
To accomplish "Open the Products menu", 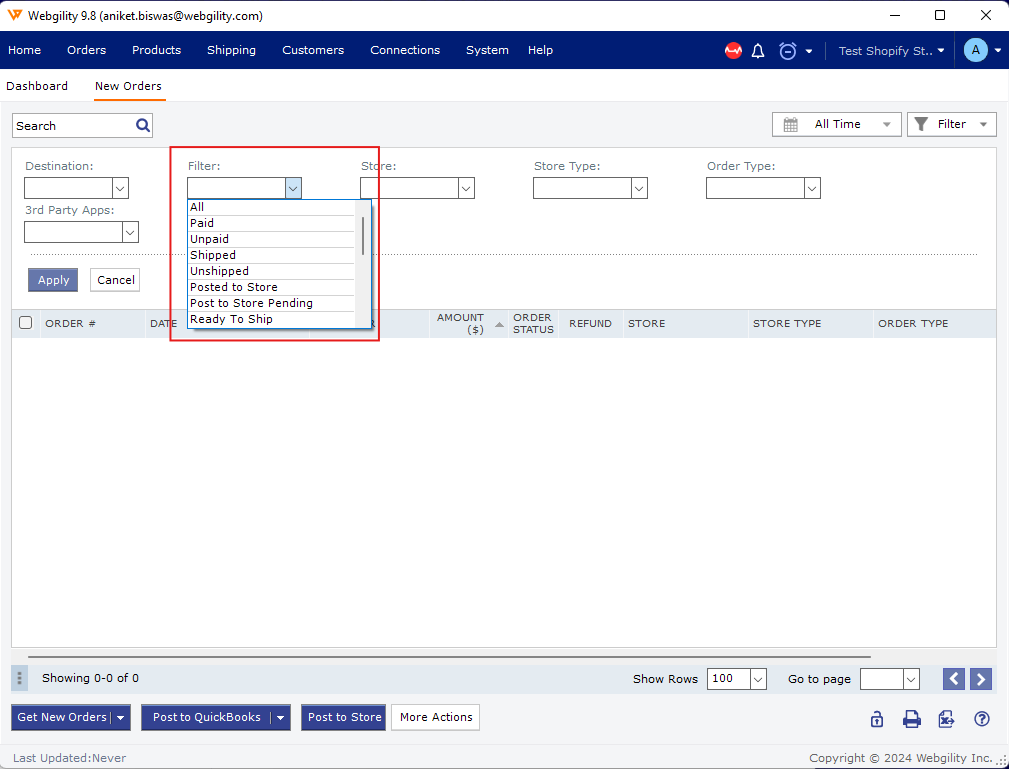I will pyautogui.click(x=156, y=50).
